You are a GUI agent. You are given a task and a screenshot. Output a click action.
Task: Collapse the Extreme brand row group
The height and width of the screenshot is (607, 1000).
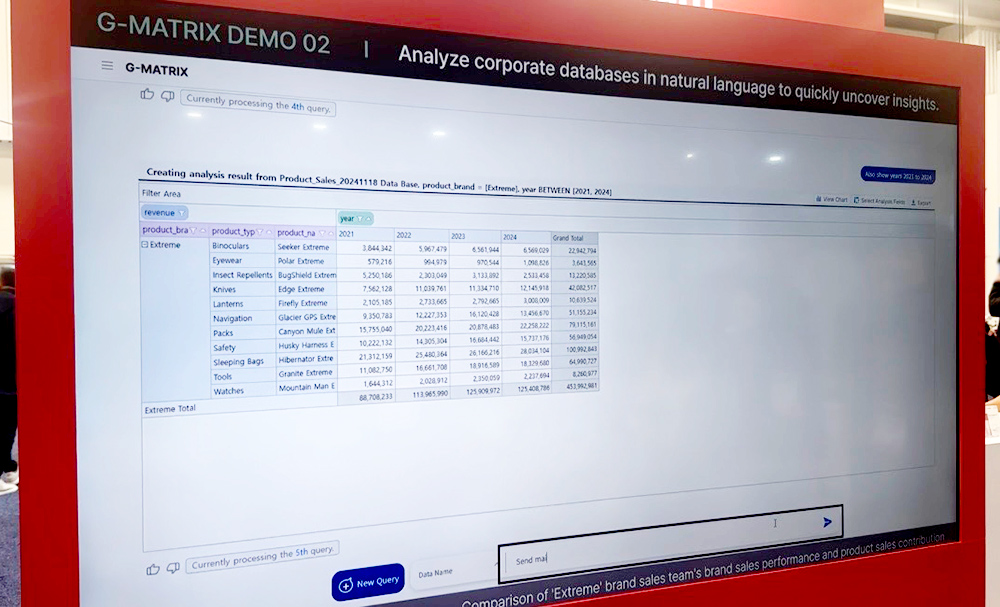pyautogui.click(x=145, y=244)
